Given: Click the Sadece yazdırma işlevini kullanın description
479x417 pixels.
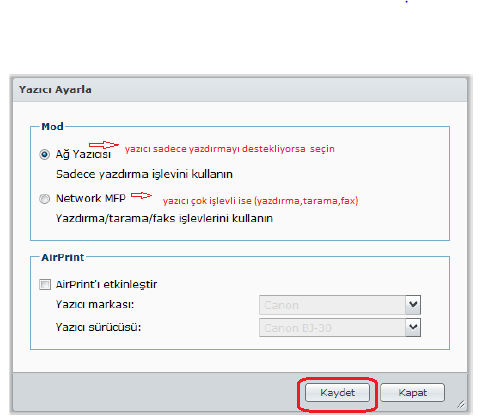Looking at the screenshot, I should tap(144, 174).
